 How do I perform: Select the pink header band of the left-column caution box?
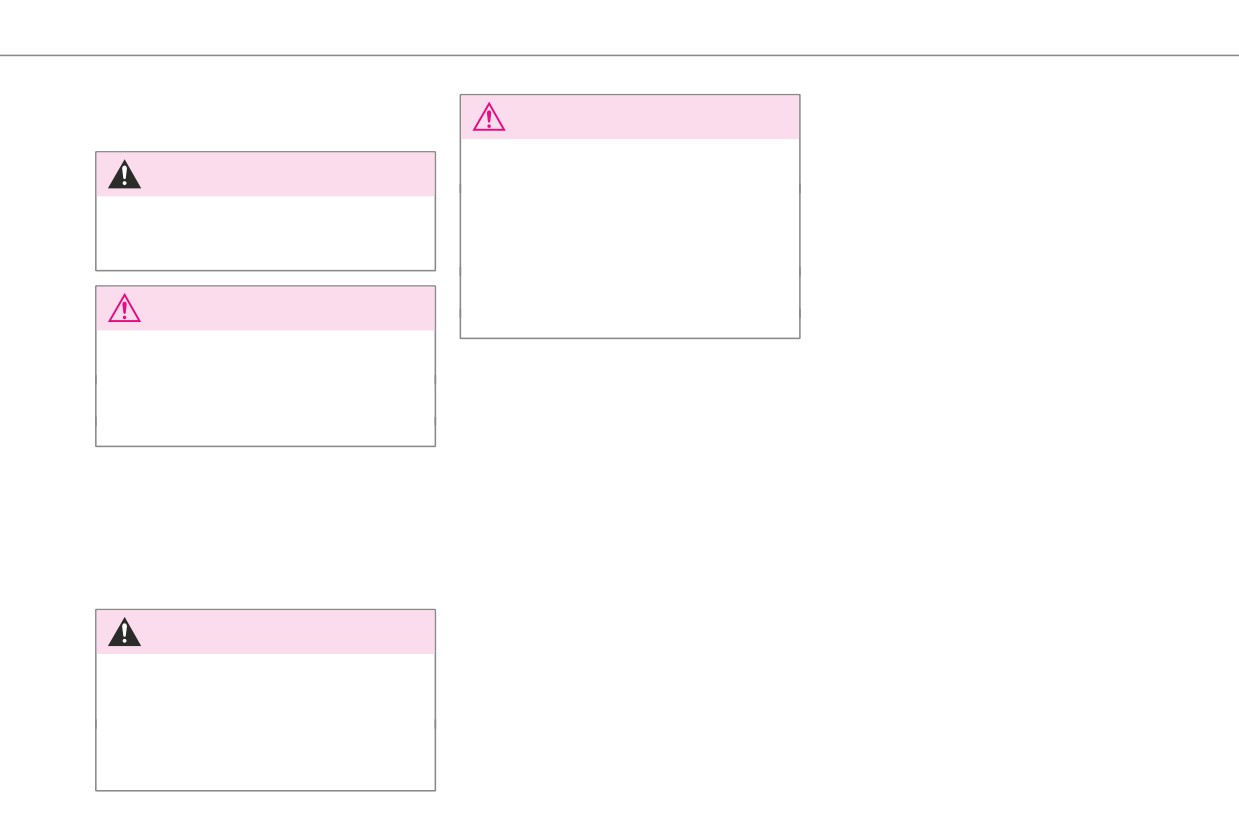265,308
